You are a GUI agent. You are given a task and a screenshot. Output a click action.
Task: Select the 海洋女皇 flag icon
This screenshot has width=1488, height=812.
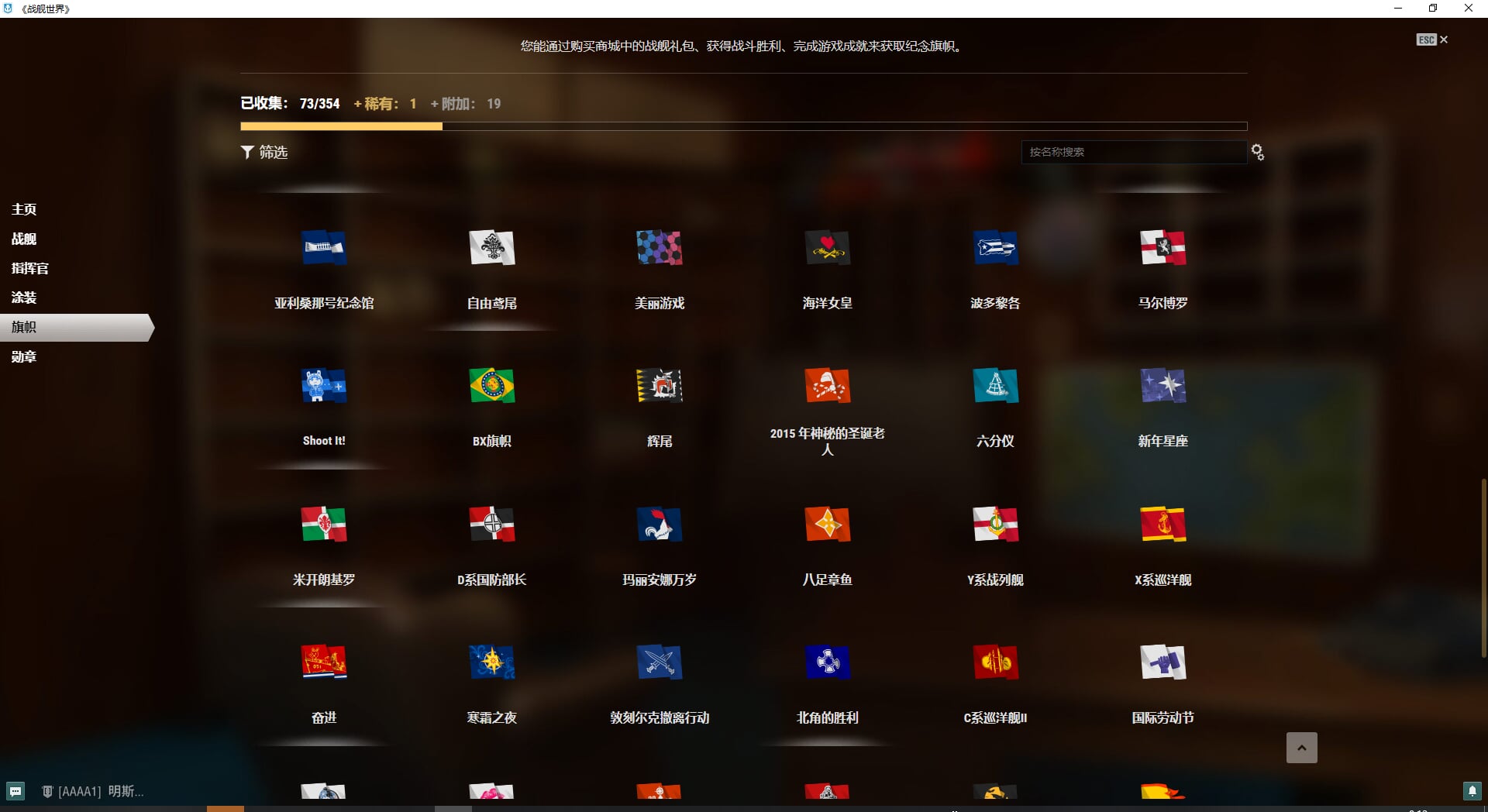click(x=828, y=248)
